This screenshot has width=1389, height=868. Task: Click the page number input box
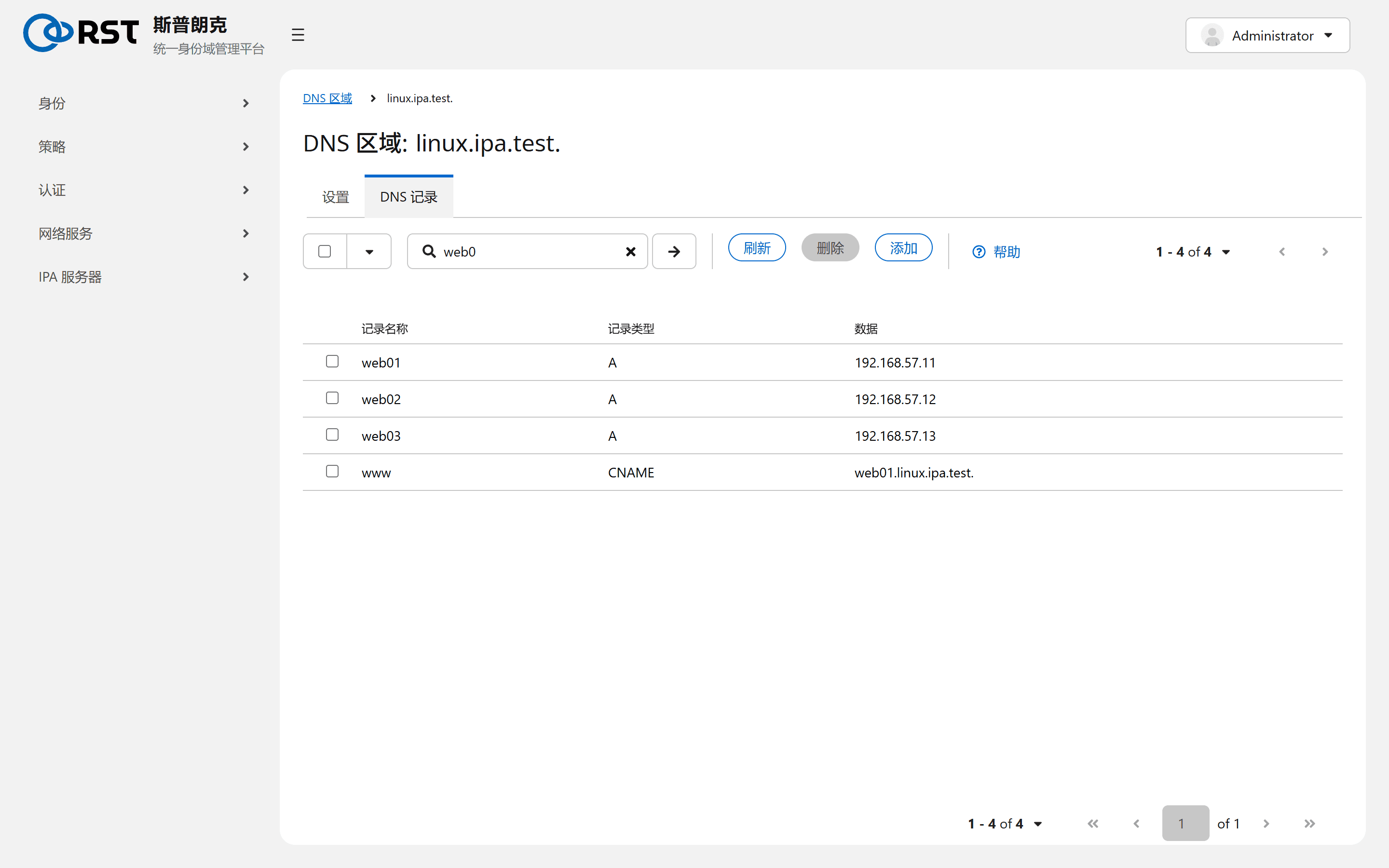pyautogui.click(x=1185, y=823)
